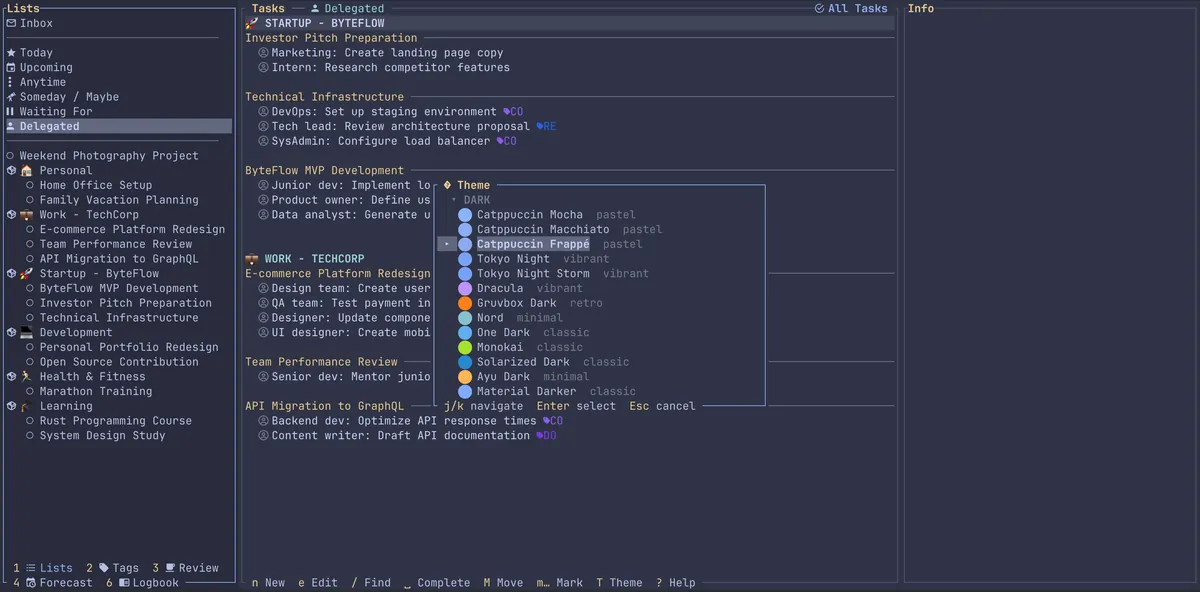The width and height of the screenshot is (1200, 592).
Task: Click the person icon of Delegated in sidebar
Action: tap(11, 126)
